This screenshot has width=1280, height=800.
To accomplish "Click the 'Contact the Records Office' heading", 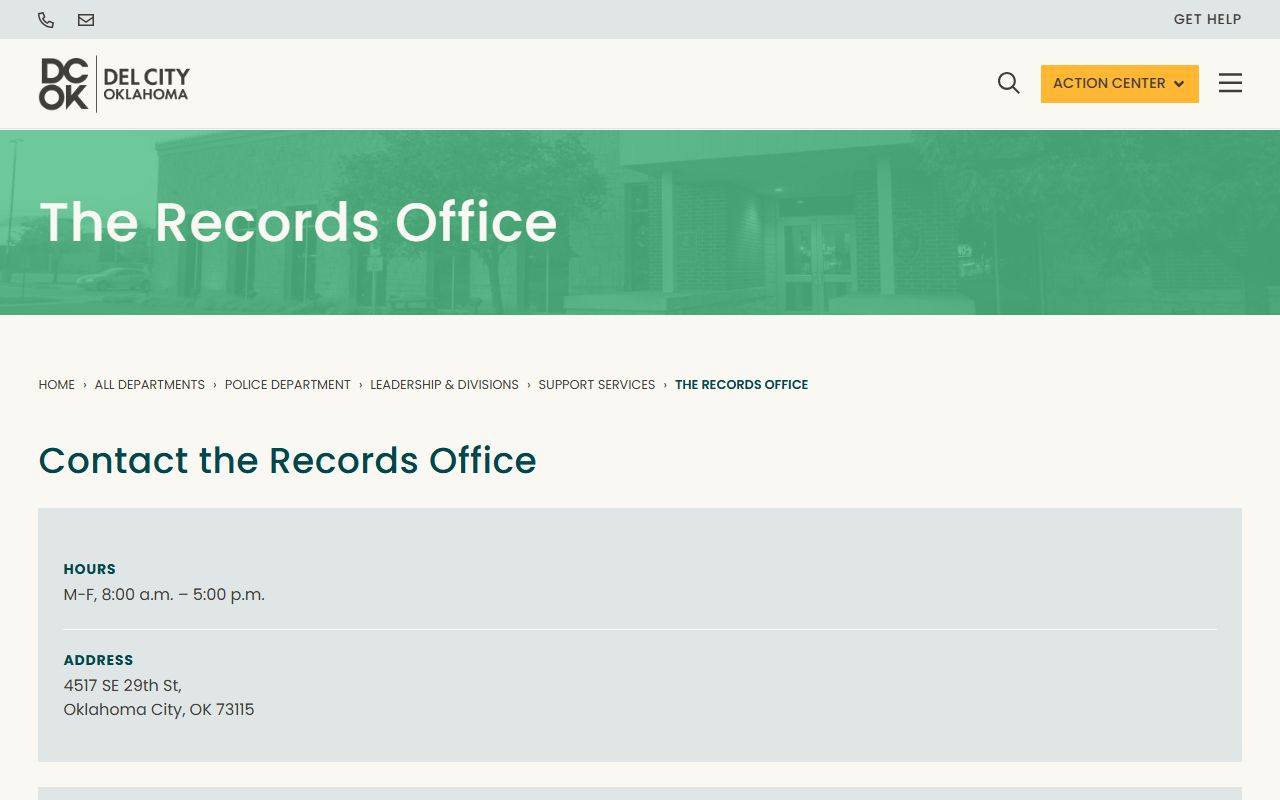I will tap(287, 460).
